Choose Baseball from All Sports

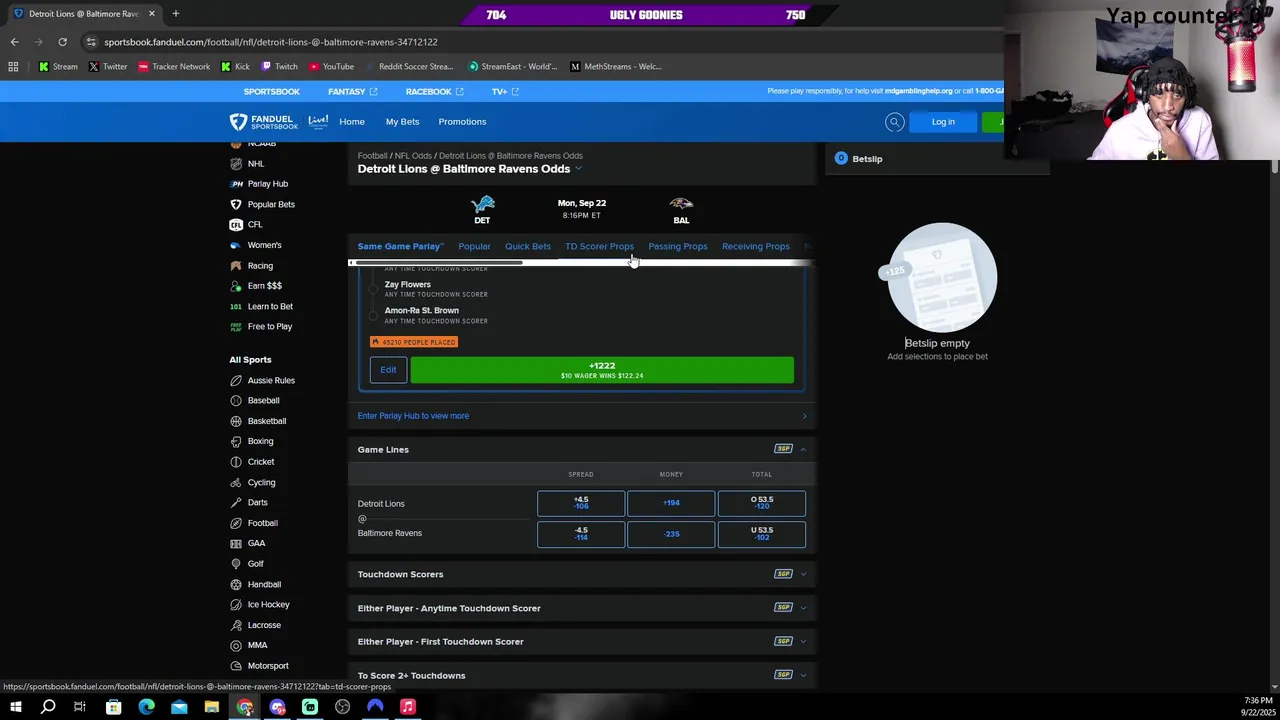pyautogui.click(x=263, y=401)
